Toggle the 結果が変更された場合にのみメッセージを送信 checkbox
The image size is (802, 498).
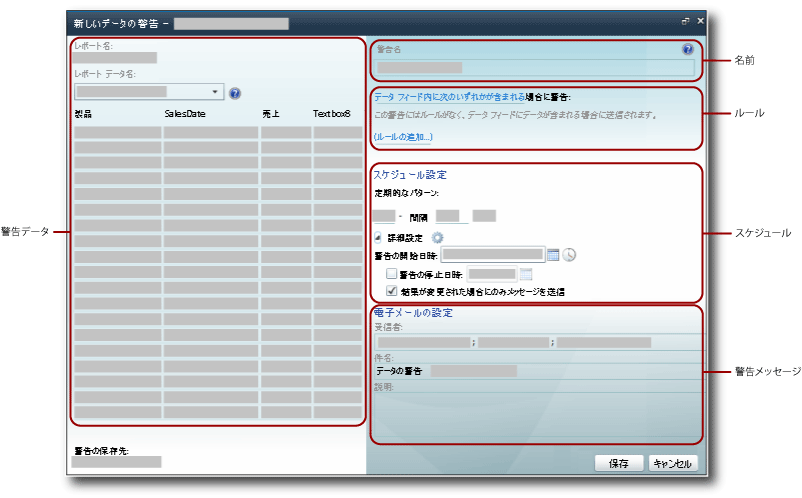pos(391,291)
